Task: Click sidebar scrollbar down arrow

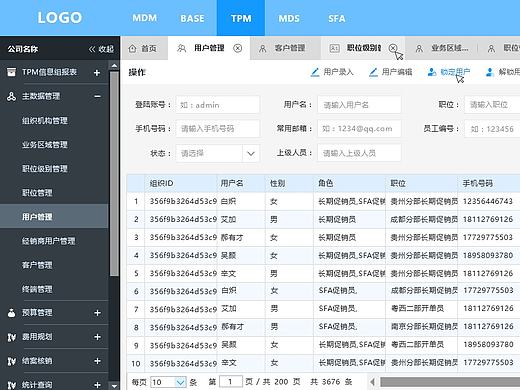Action: point(114,386)
